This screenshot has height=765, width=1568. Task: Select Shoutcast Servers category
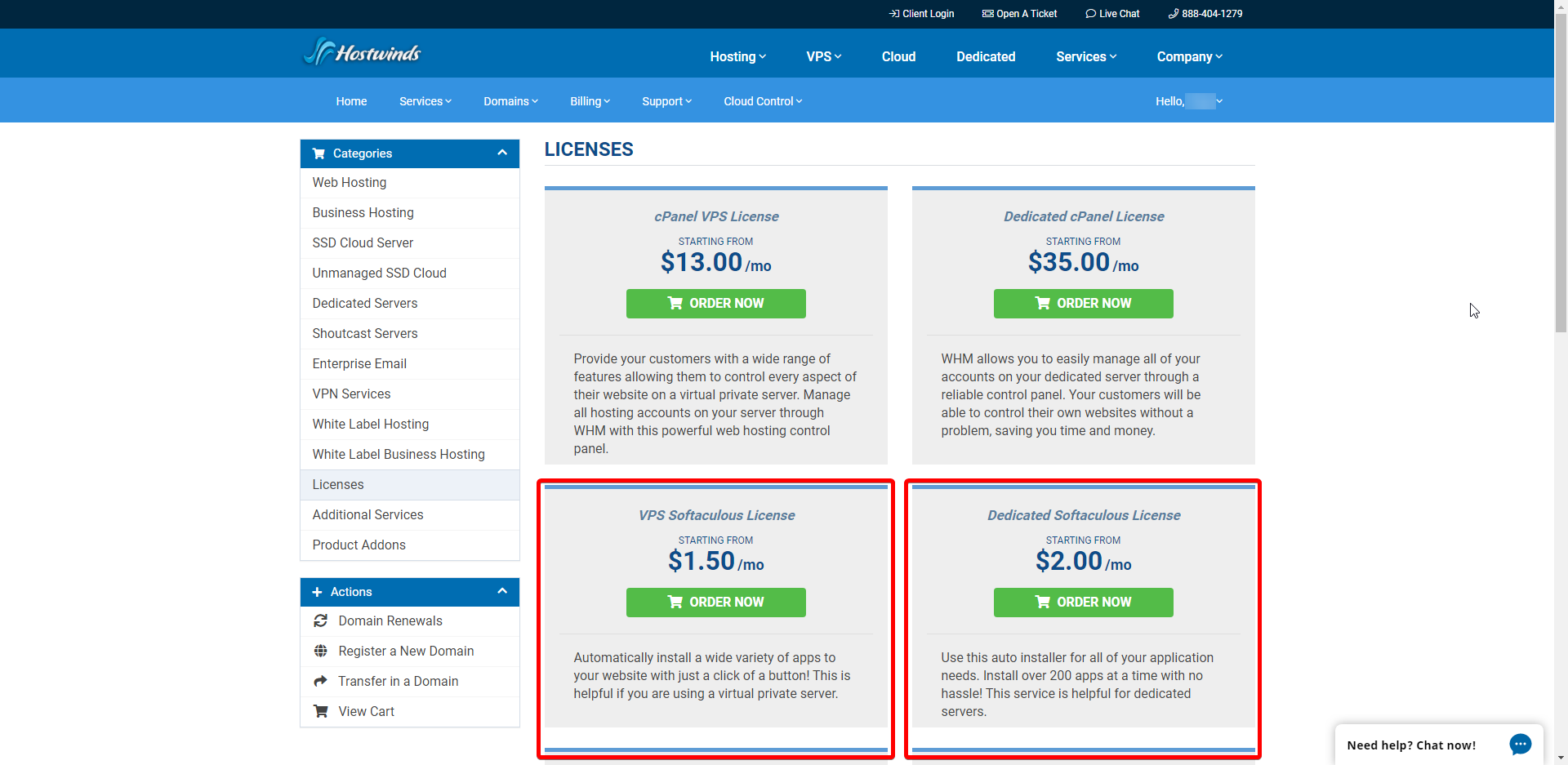(410, 334)
